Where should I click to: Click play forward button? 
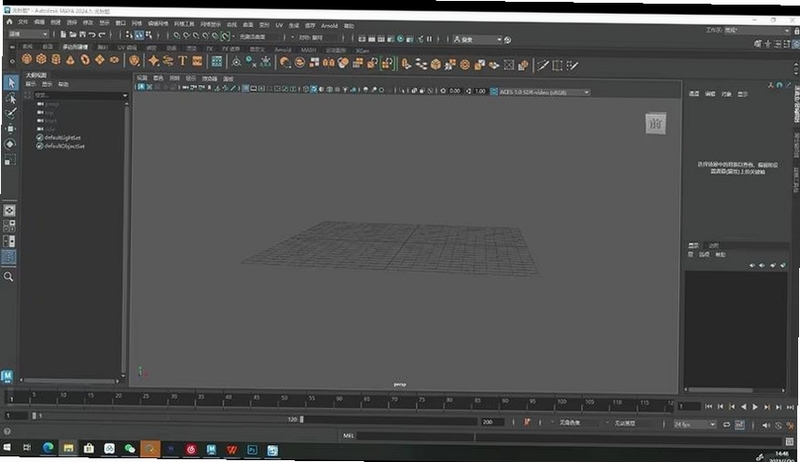coord(755,407)
